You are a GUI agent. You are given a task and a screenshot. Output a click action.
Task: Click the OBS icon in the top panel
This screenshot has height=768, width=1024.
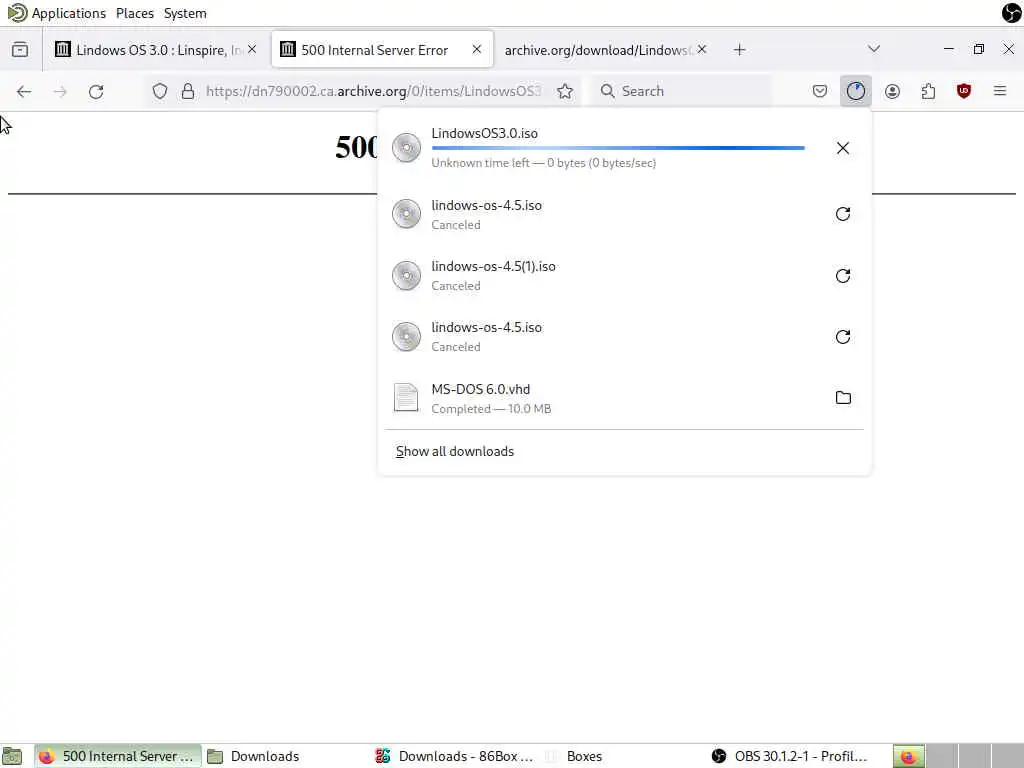coord(1011,12)
